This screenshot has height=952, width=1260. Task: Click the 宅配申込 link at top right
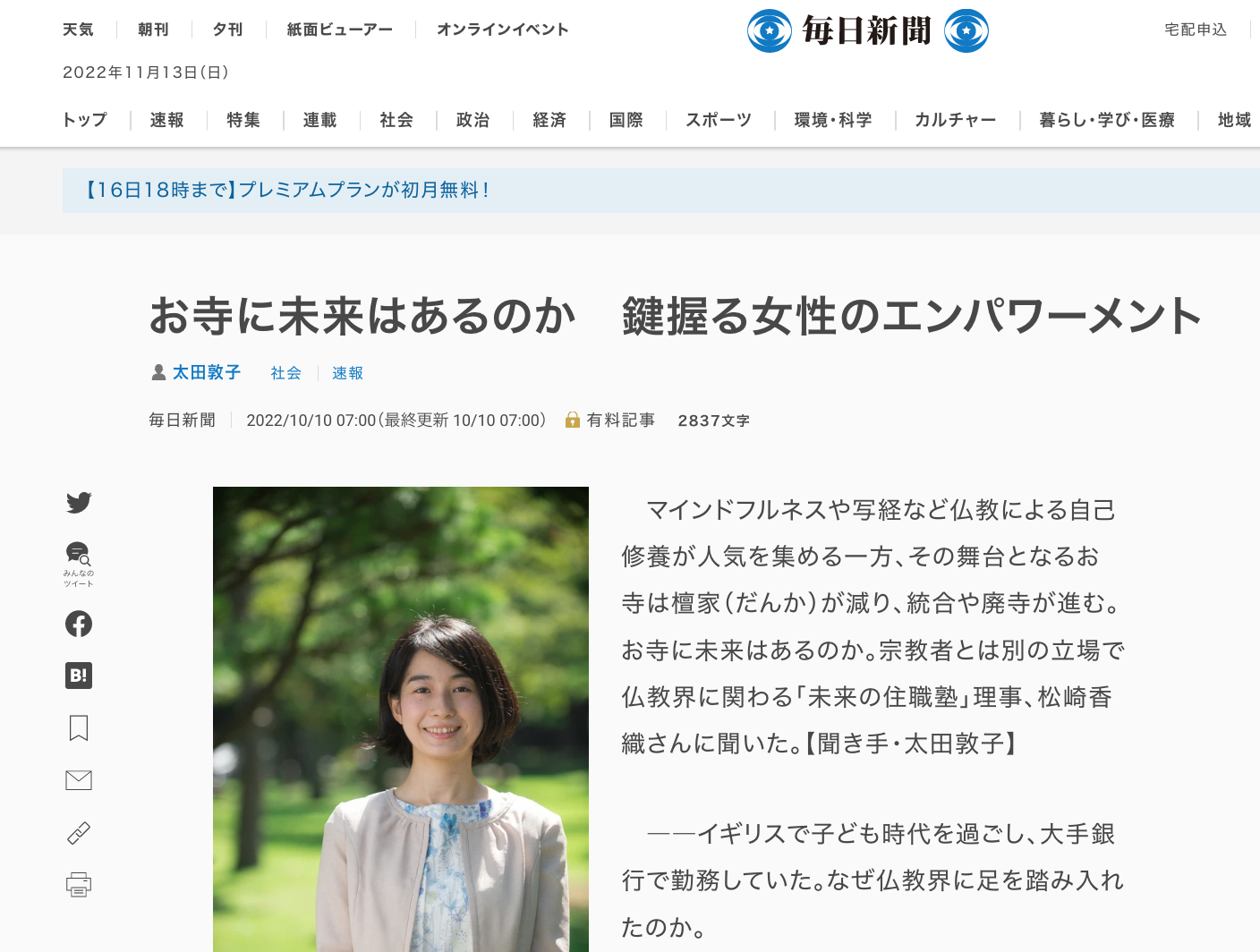click(x=1196, y=30)
